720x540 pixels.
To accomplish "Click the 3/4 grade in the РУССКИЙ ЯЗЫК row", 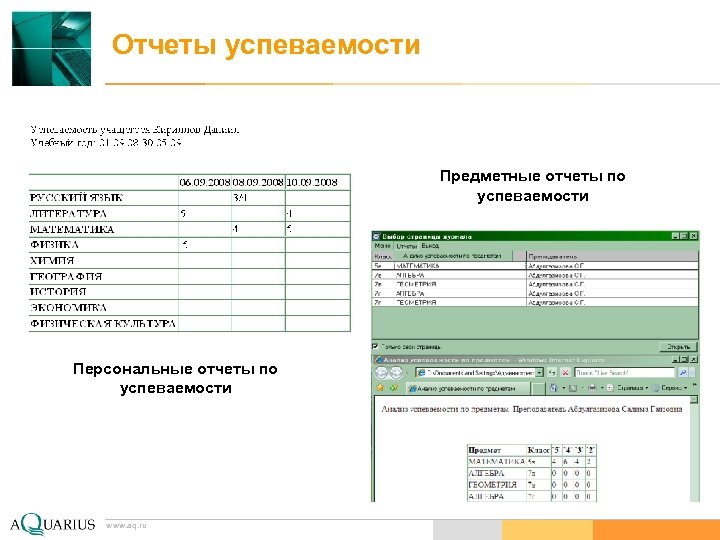I will tap(240, 198).
